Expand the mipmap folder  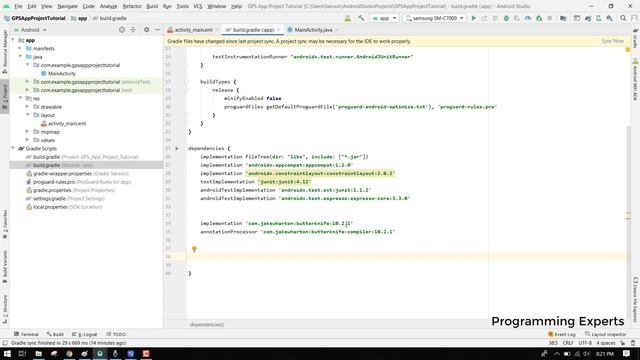click(x=28, y=131)
